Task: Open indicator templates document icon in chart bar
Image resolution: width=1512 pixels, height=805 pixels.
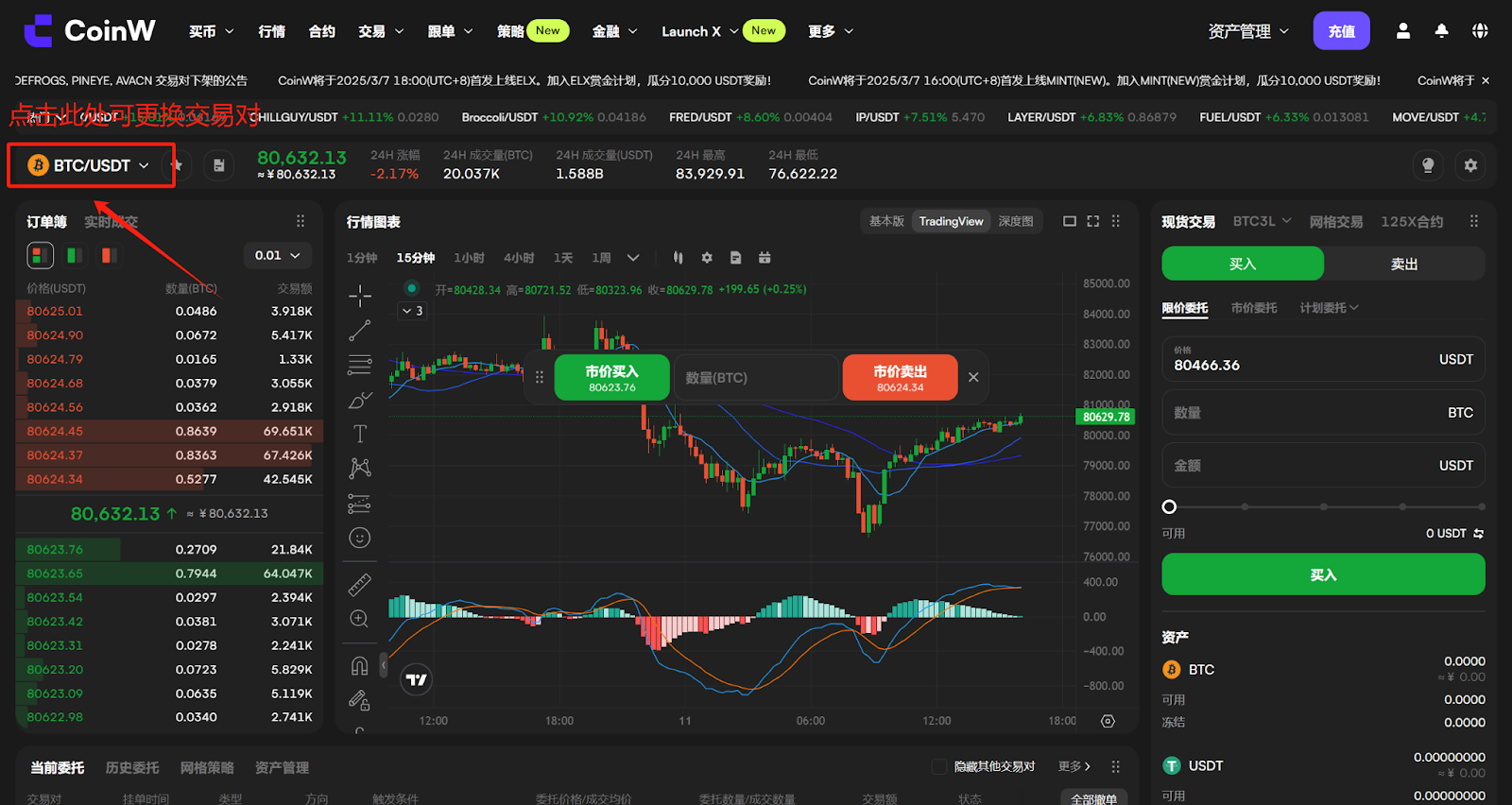Action: point(736,258)
